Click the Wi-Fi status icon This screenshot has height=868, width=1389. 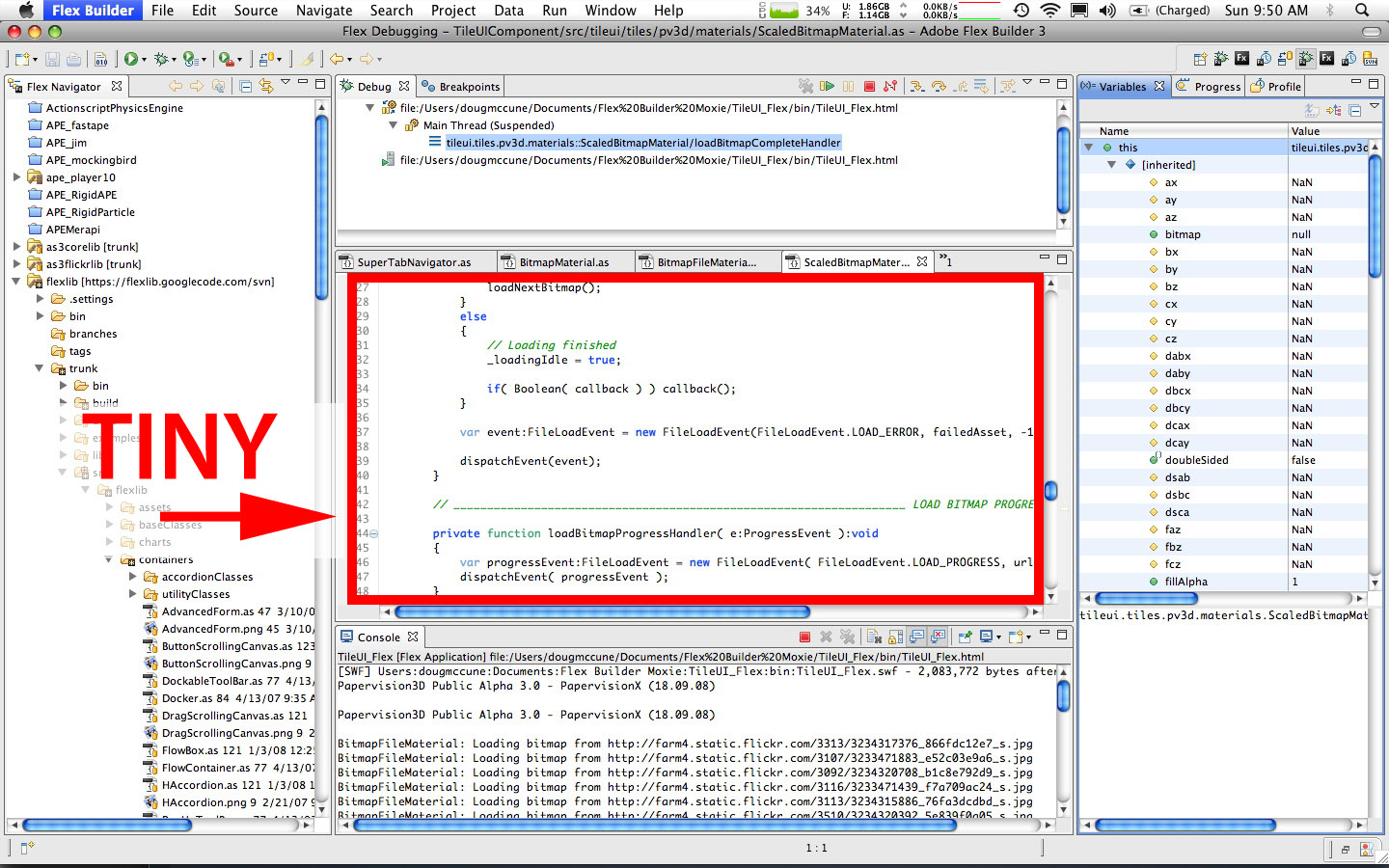[x=1050, y=10]
